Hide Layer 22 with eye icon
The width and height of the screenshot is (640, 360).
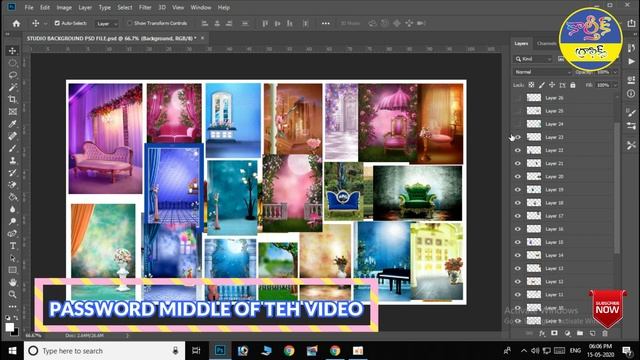518,150
